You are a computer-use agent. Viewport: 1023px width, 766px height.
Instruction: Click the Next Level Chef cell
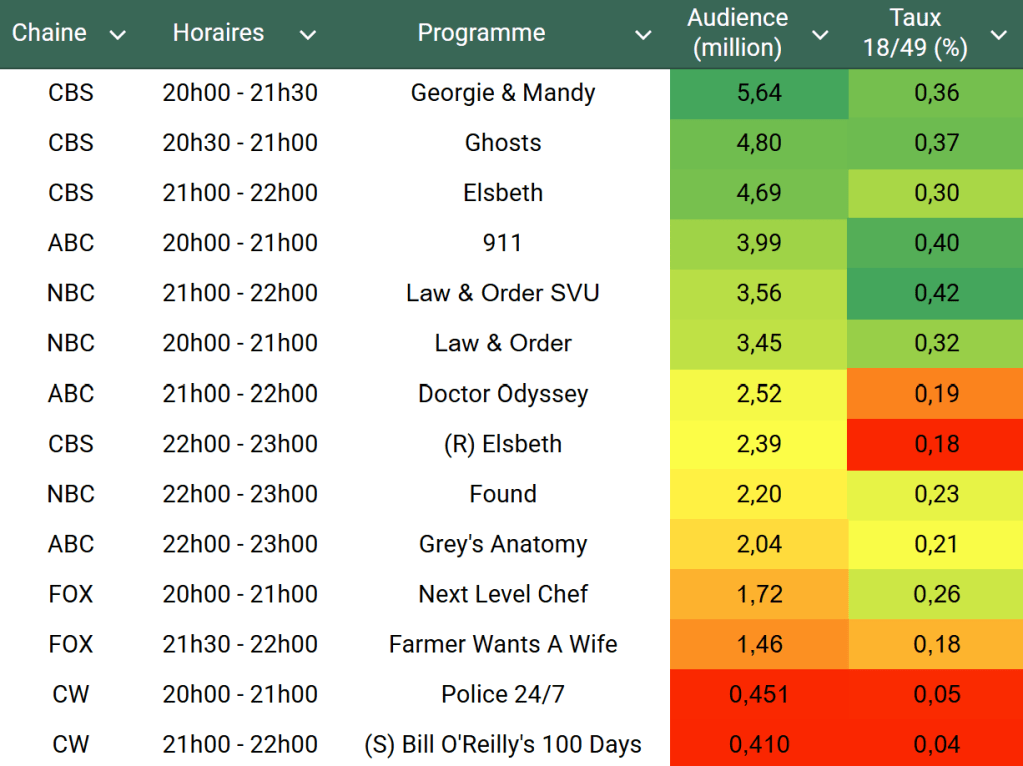pyautogui.click(x=503, y=594)
